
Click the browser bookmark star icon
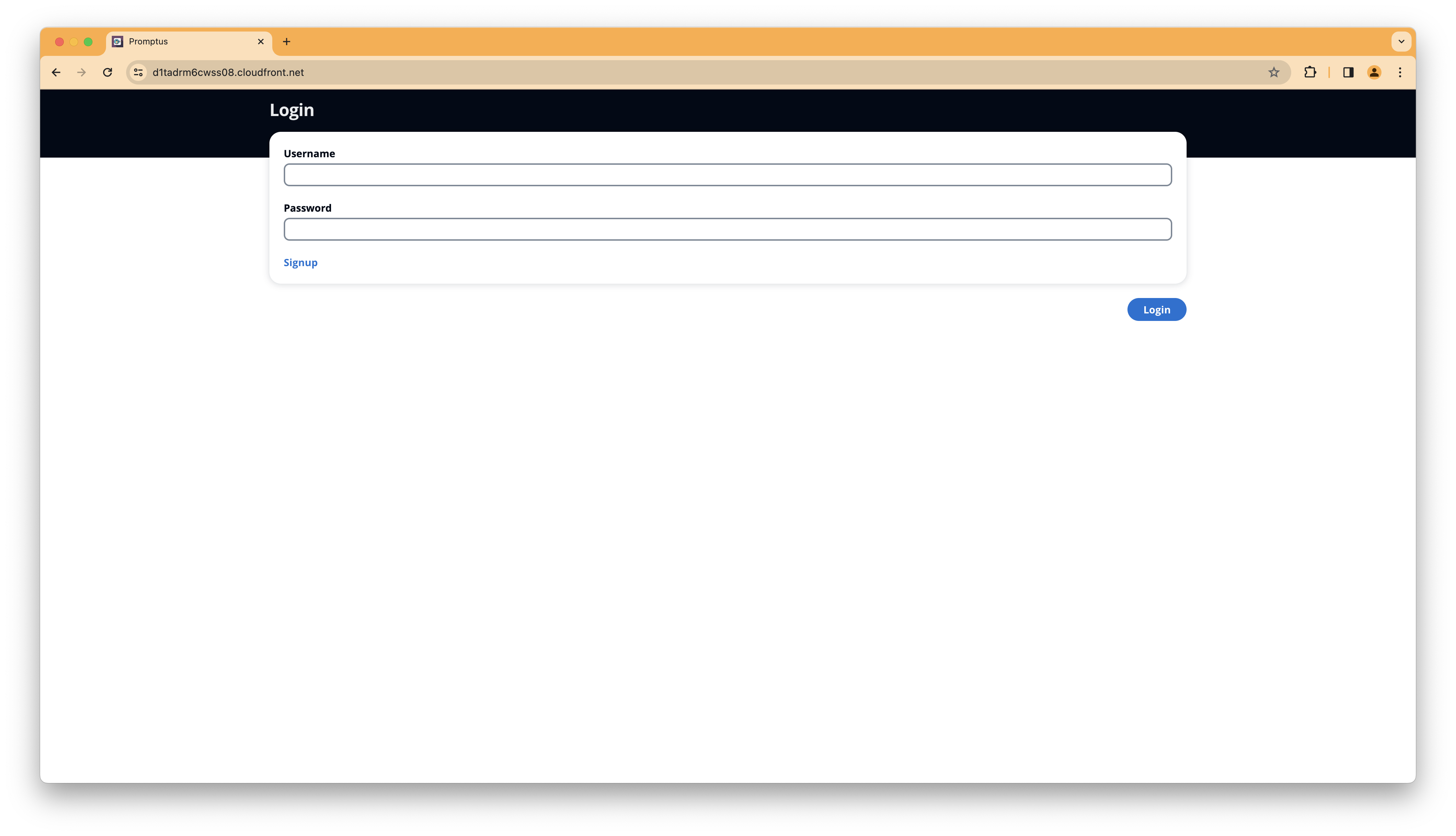(x=1275, y=72)
